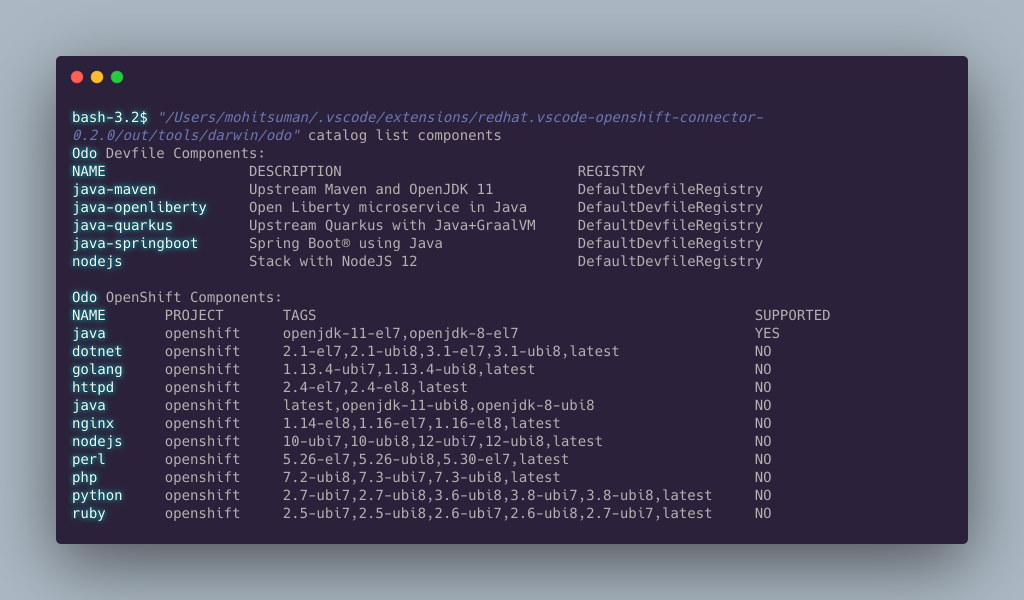Screen dimensions: 1024x600
Task: Select the java-quarkus component name
Action: pos(122,225)
